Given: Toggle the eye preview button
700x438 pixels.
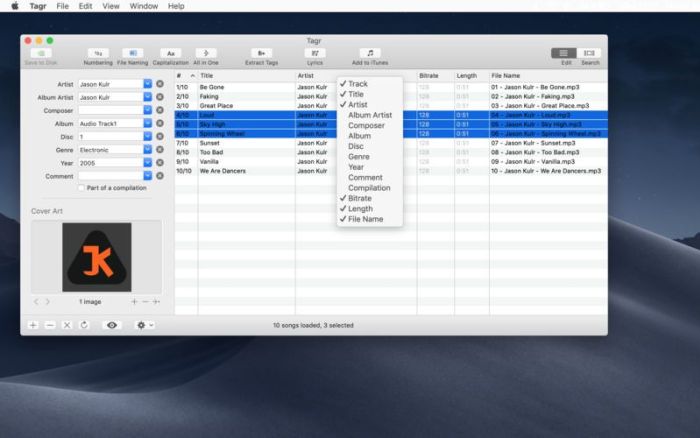Looking at the screenshot, I should [112, 325].
